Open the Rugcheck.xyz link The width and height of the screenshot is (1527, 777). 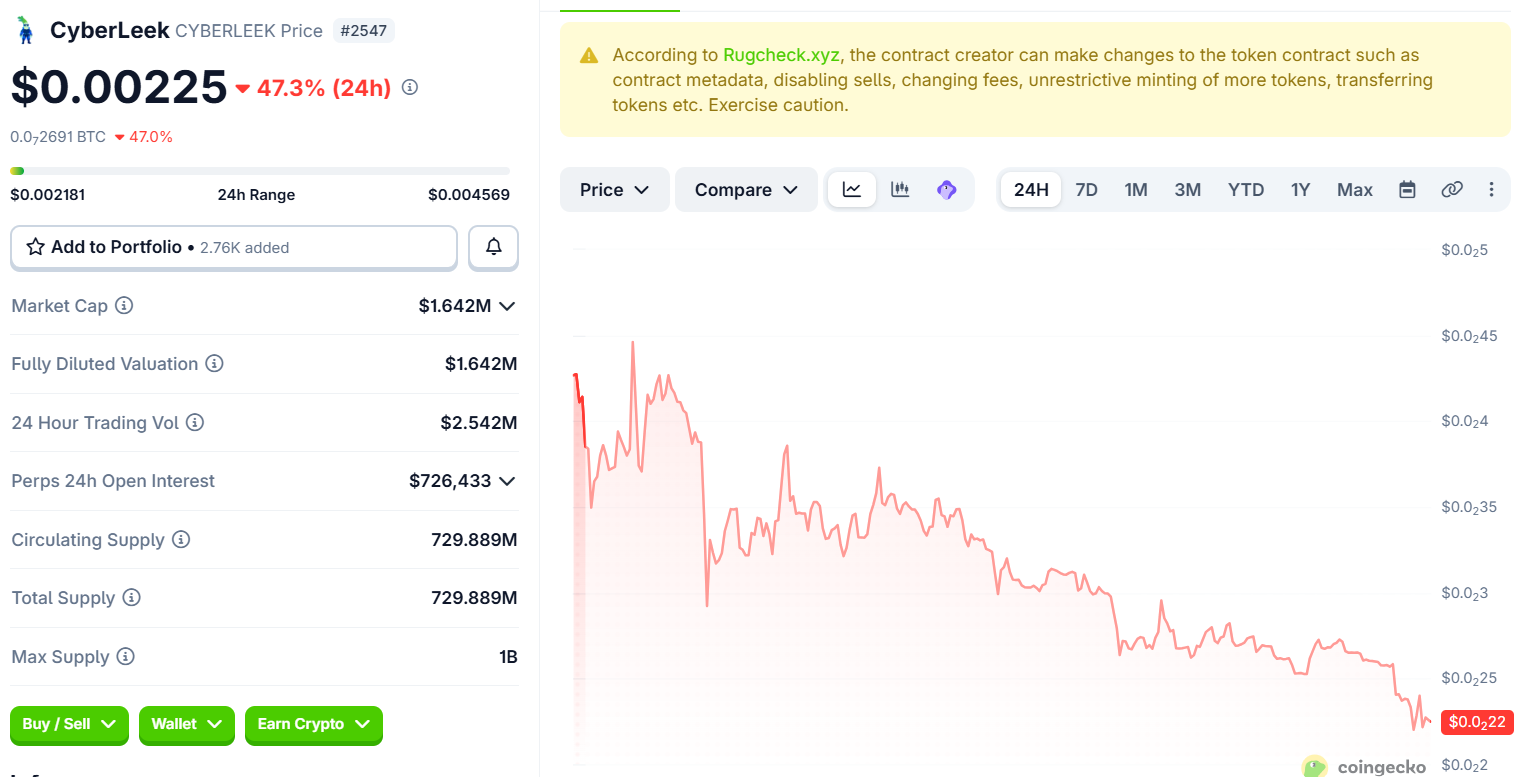781,55
